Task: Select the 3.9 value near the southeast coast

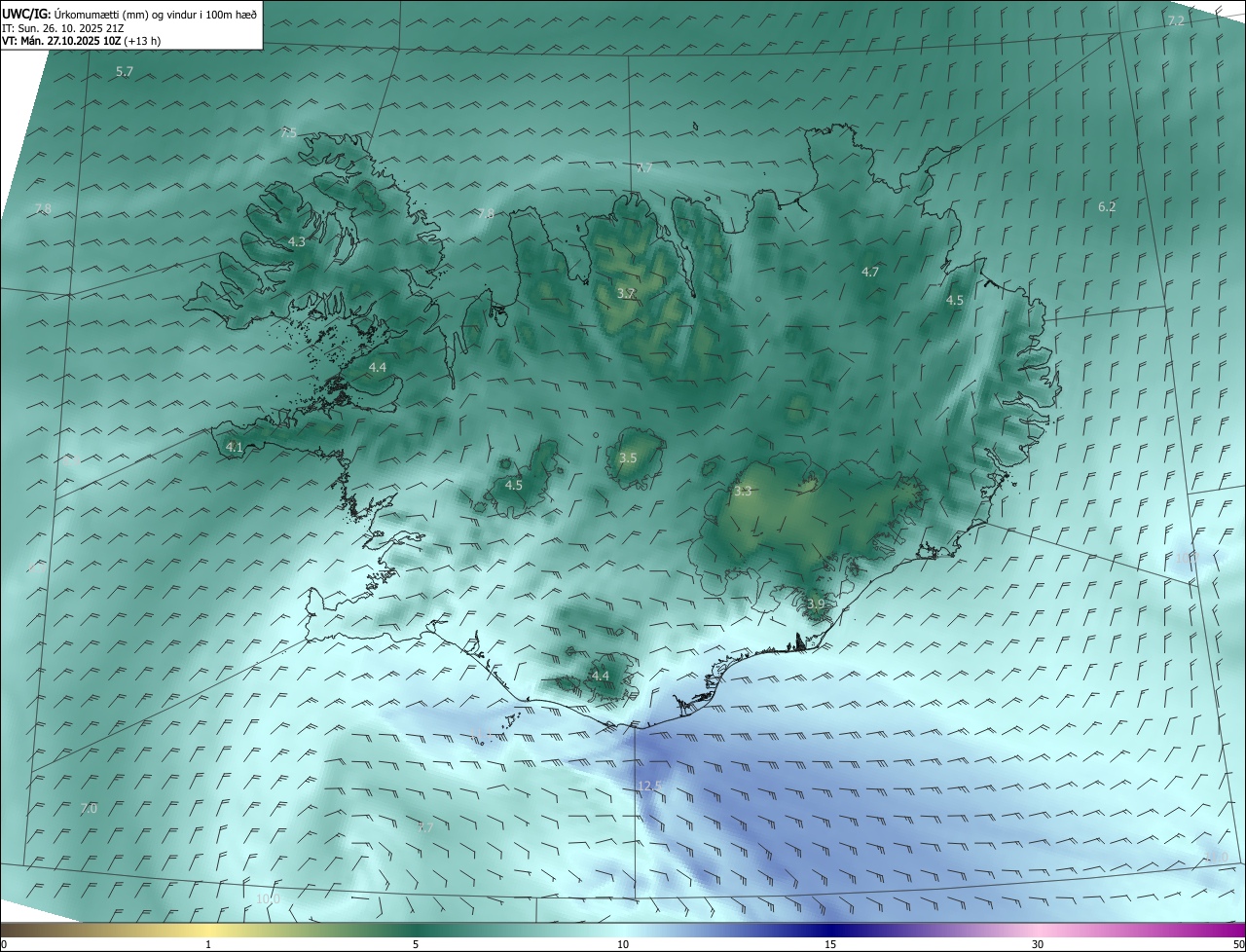Action: pyautogui.click(x=816, y=604)
